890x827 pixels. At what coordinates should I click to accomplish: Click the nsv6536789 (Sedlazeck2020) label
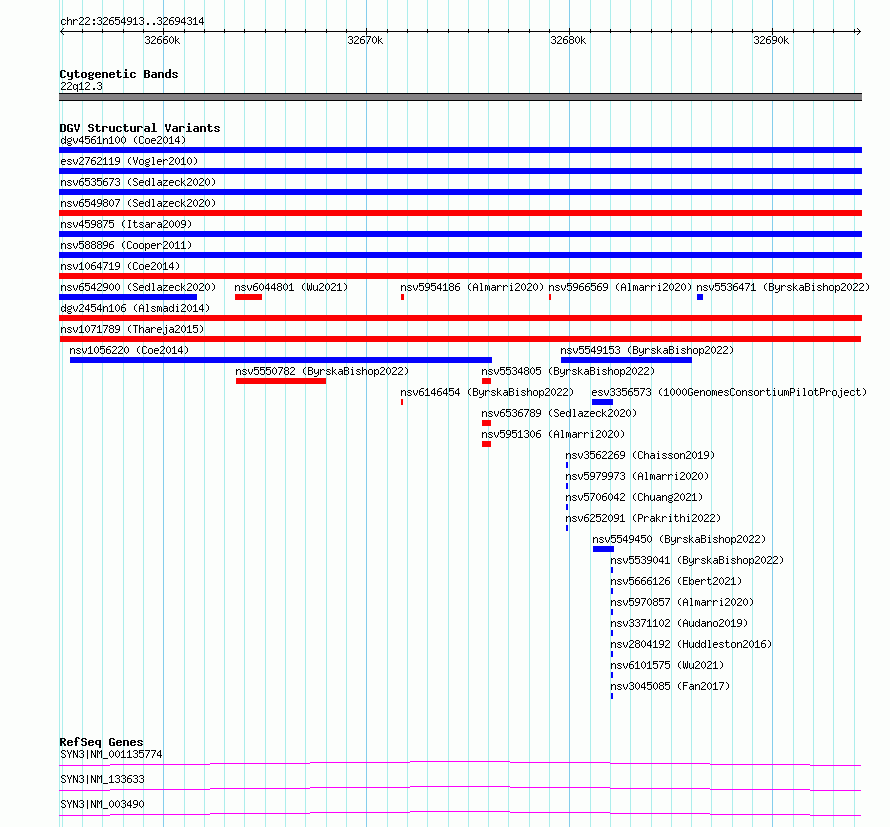tap(559, 413)
